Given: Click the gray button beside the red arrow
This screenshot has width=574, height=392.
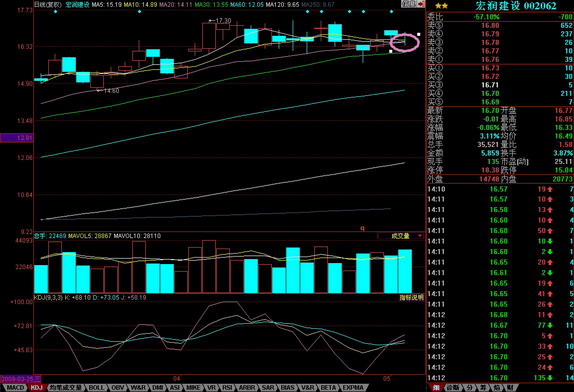Looking at the screenshot, I should point(409,4).
